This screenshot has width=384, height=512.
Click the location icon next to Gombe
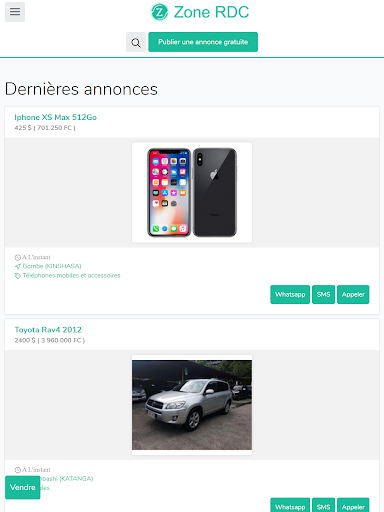17,266
